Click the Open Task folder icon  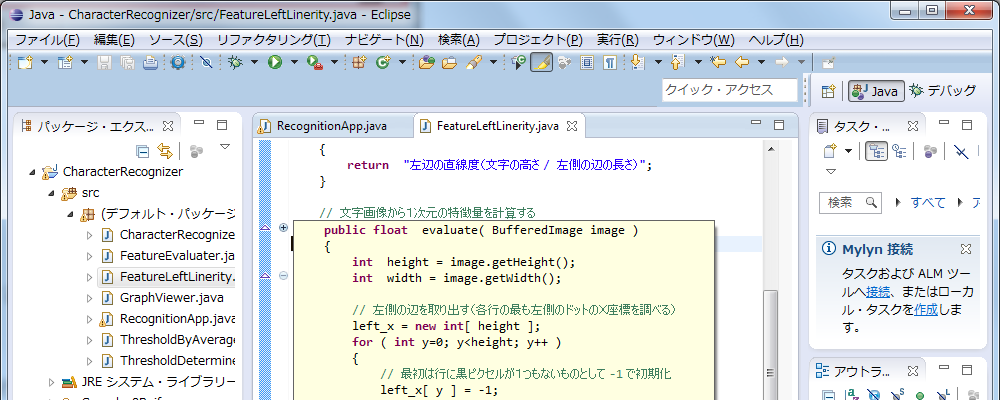pos(450,62)
